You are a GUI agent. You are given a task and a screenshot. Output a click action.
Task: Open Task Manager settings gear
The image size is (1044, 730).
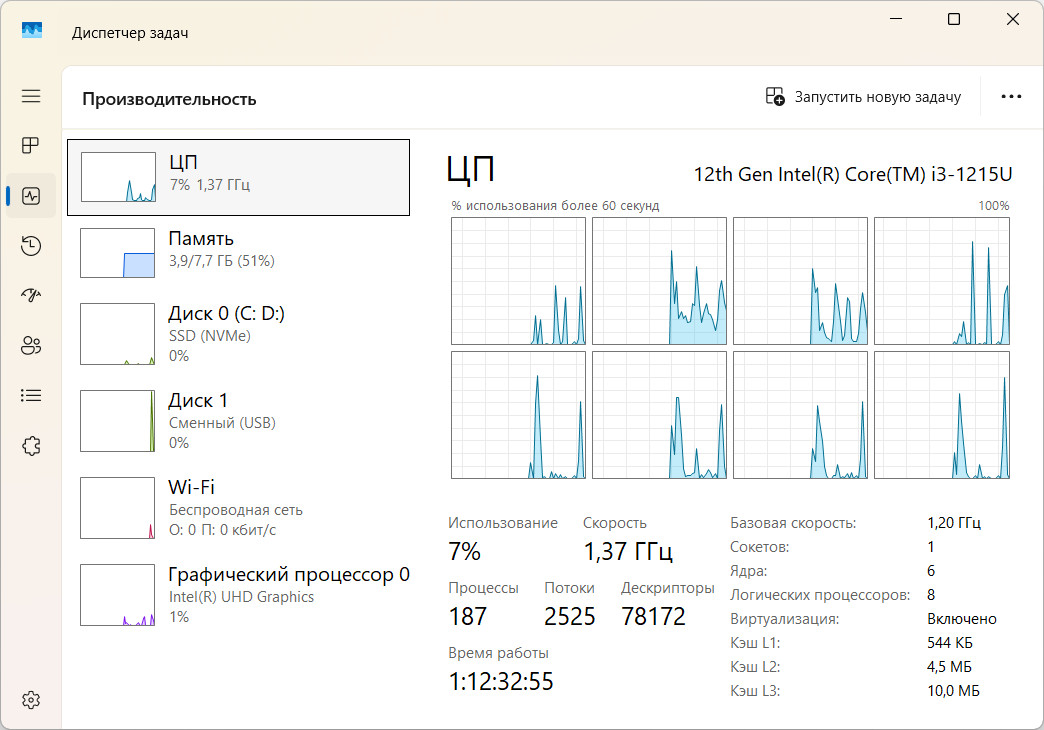pos(31,699)
